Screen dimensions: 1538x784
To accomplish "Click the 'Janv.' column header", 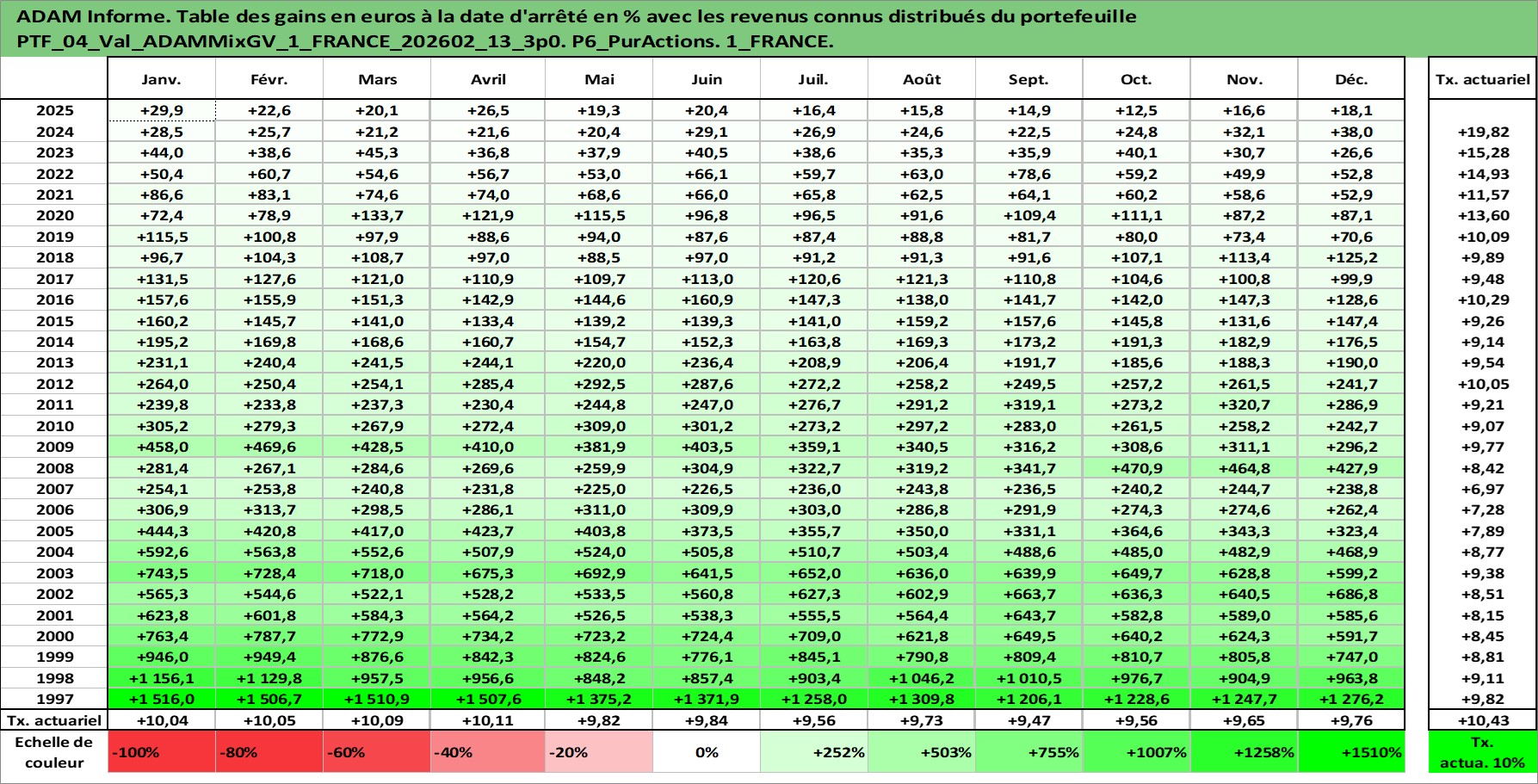I will tap(161, 79).
